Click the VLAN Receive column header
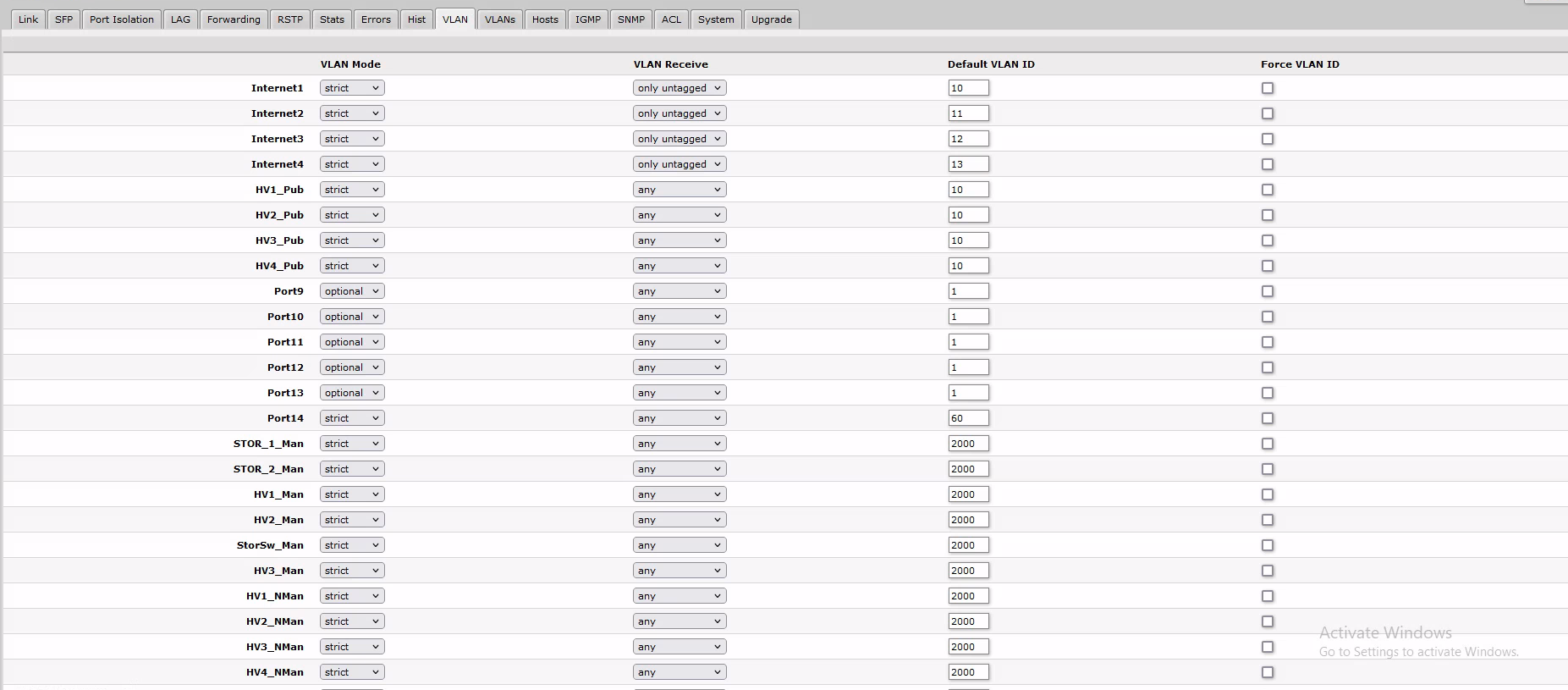1568x690 pixels. point(671,64)
